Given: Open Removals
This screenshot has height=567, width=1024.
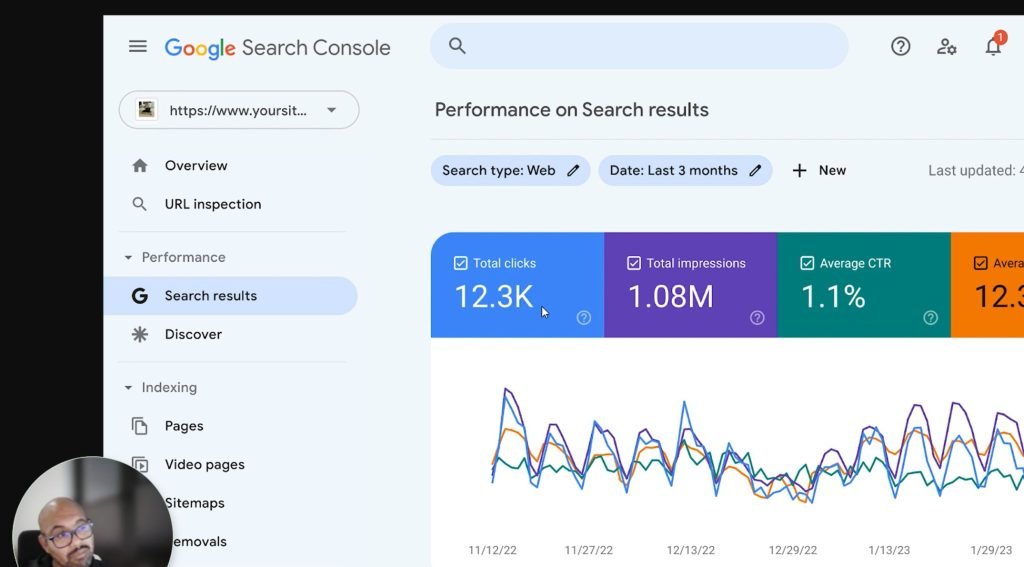Looking at the screenshot, I should (200, 542).
